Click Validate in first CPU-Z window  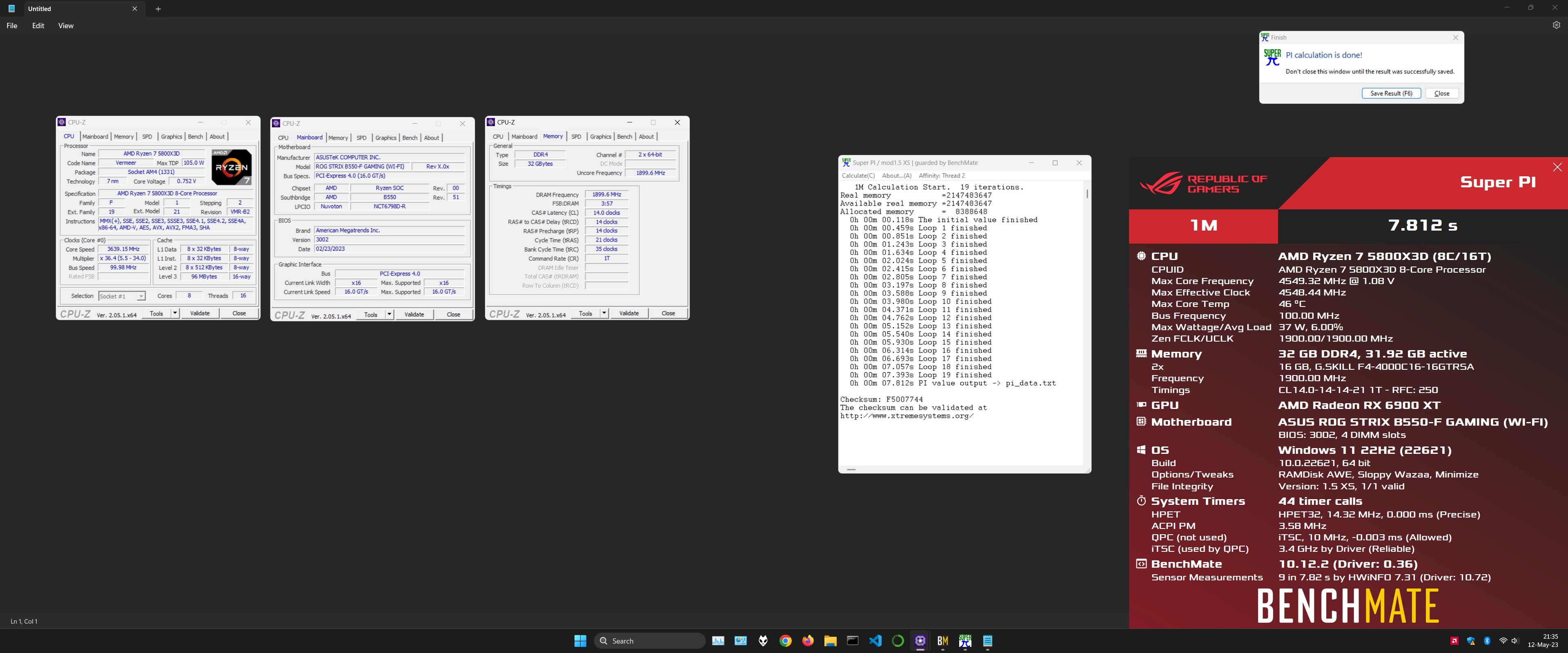pos(200,313)
